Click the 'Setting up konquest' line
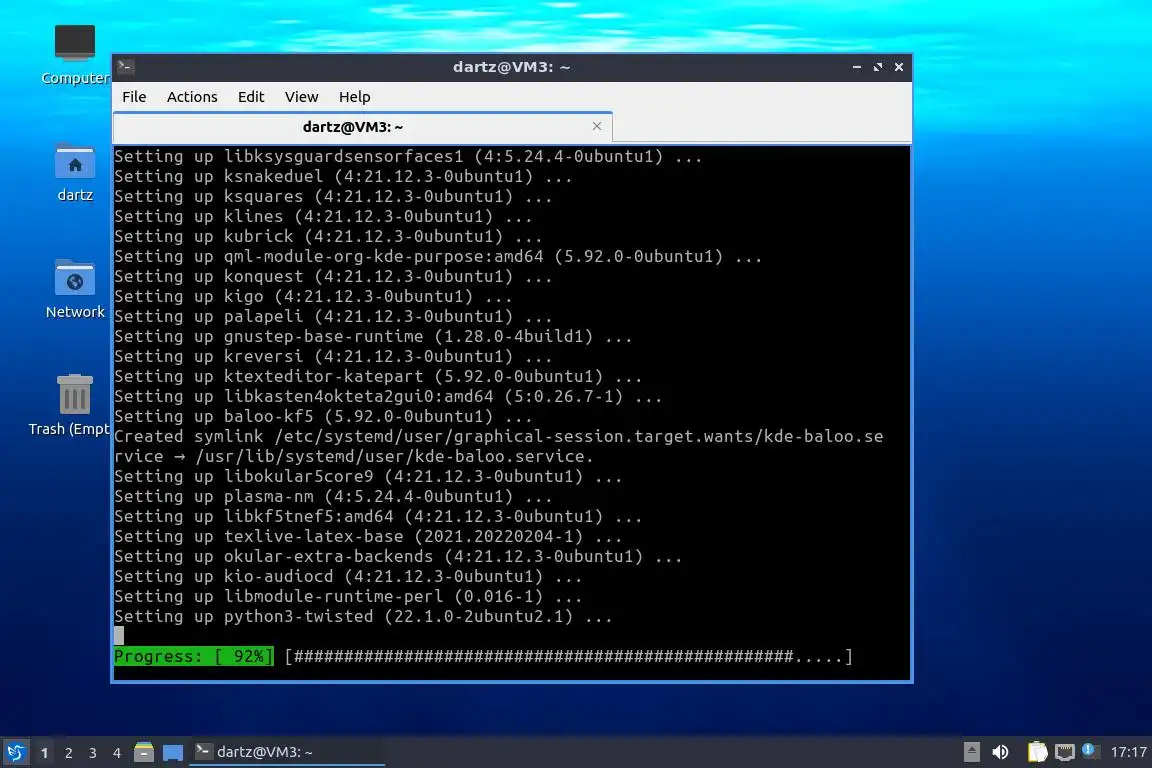Viewport: 1152px width, 768px height. pos(333,276)
